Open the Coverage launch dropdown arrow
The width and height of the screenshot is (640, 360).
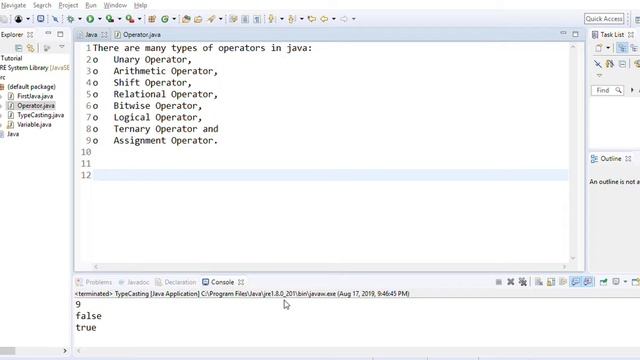pos(119,19)
